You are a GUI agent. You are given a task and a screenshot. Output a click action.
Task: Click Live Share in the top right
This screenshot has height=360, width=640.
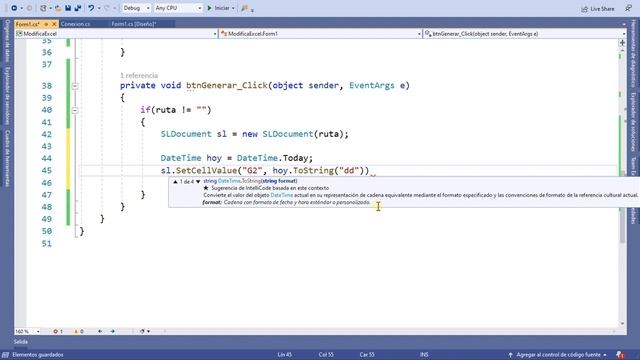(x=598, y=9)
